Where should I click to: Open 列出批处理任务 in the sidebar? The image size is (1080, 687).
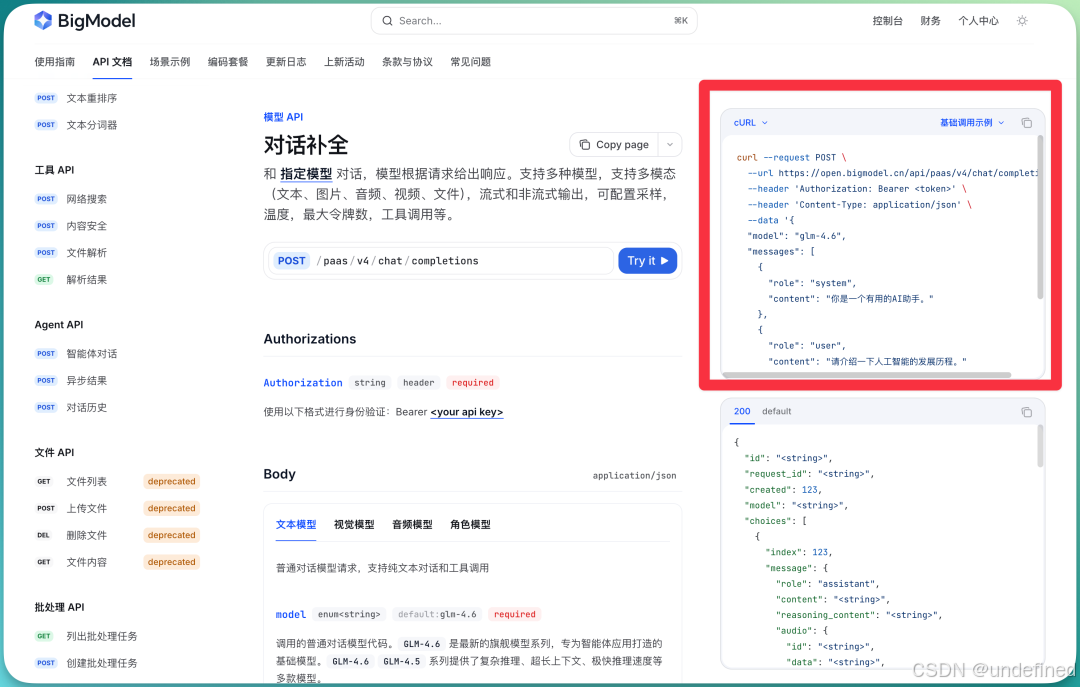click(101, 637)
